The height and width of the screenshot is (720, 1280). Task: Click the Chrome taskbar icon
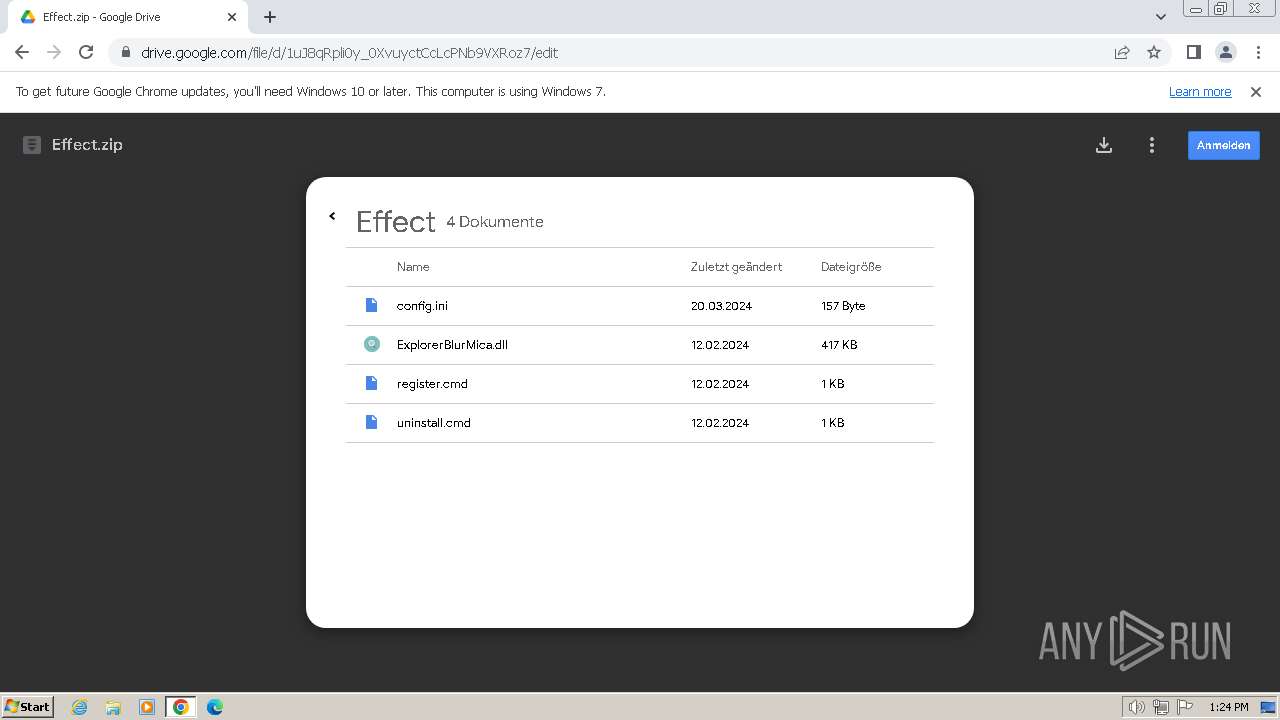coord(181,707)
